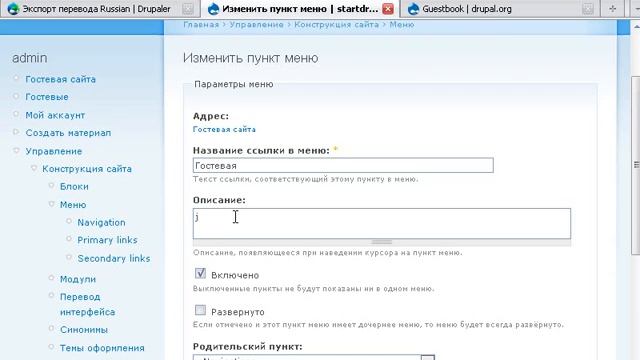The image size is (640, 360).
Task: Switch to Guestbook | drupal.org tab
Action: (x=500, y=9)
